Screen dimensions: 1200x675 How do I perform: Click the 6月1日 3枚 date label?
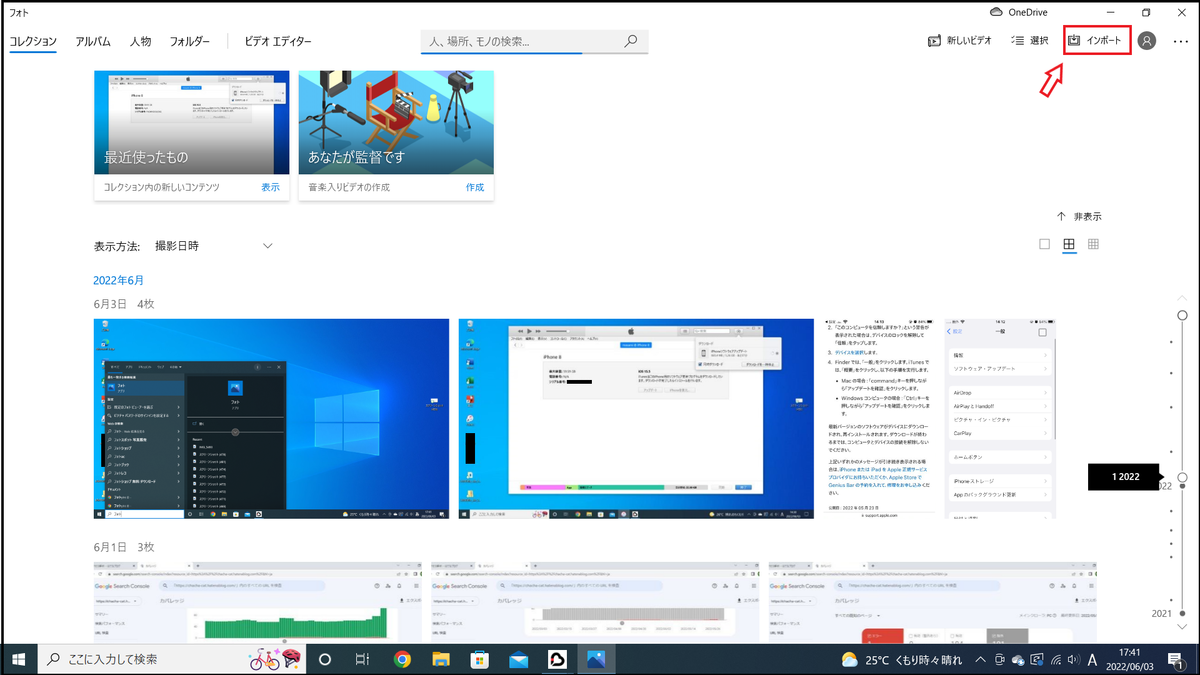(x=124, y=547)
